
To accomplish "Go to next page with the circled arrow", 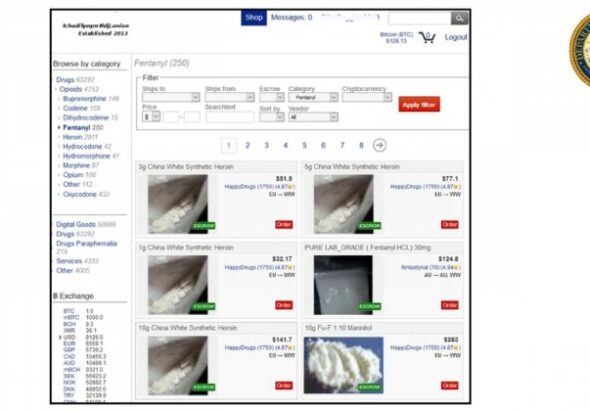I will click(380, 145).
